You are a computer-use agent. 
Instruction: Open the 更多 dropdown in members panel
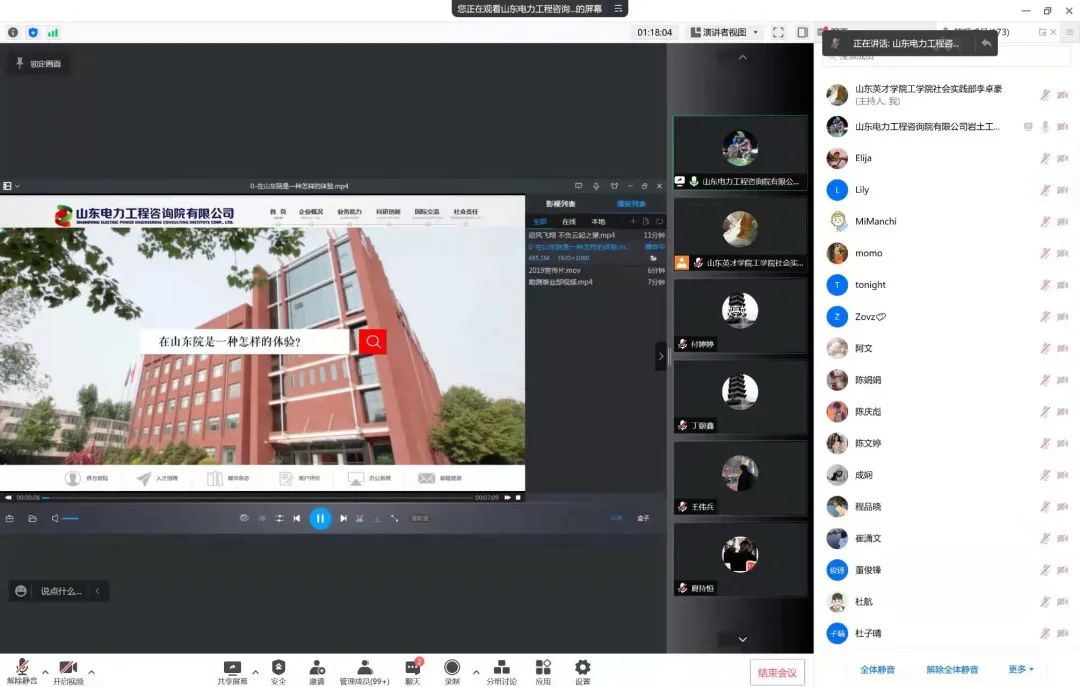click(1021, 669)
